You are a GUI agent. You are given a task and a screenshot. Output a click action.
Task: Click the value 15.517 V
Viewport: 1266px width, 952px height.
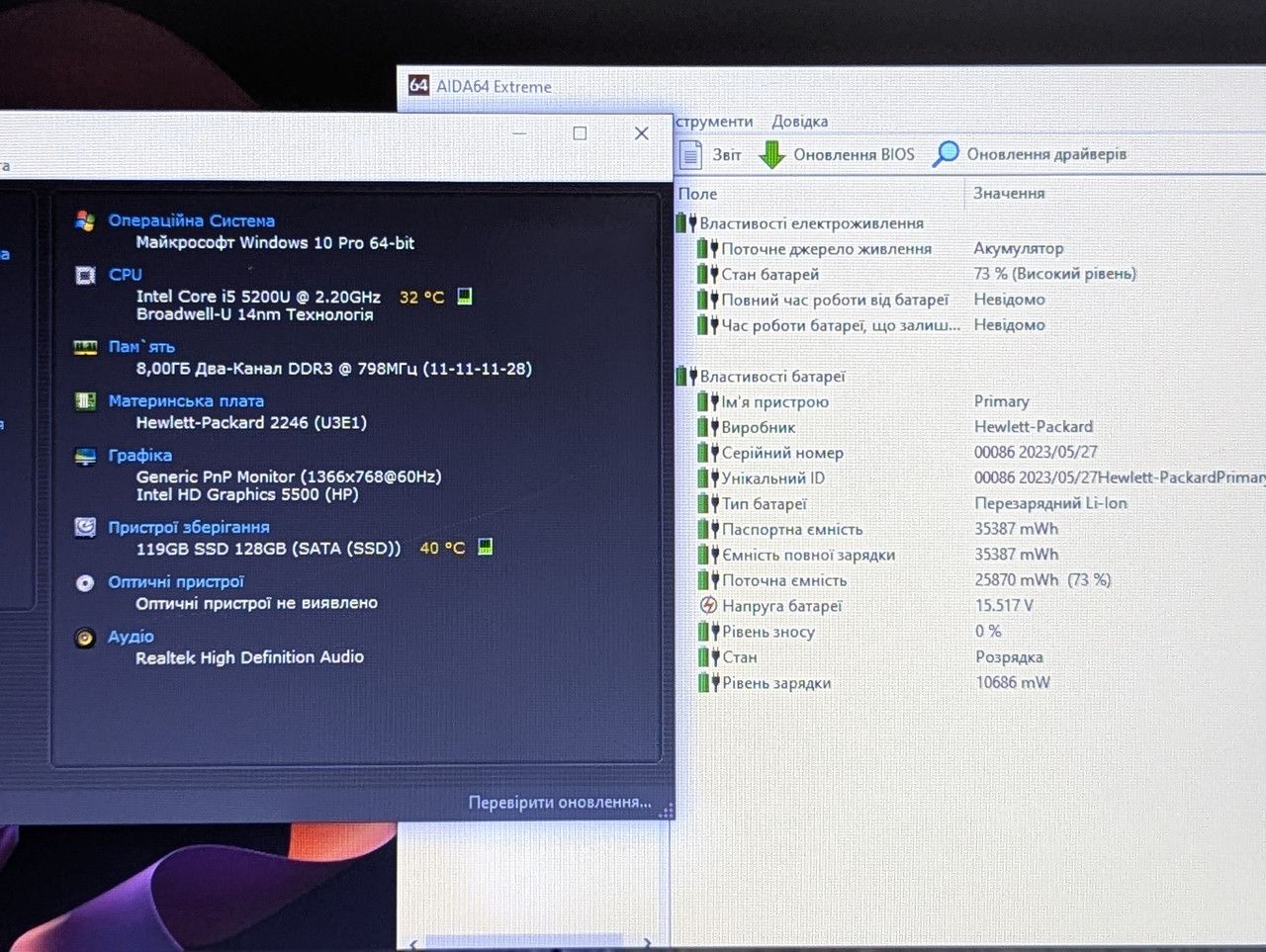(x=1004, y=605)
